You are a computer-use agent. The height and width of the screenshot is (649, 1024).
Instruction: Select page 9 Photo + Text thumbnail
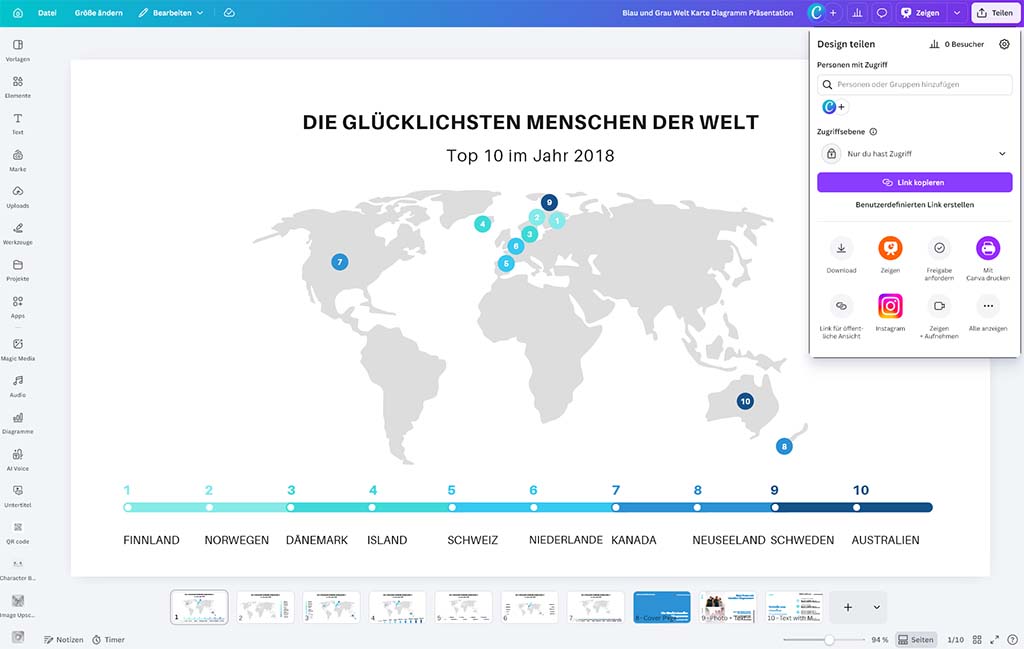[x=728, y=607]
